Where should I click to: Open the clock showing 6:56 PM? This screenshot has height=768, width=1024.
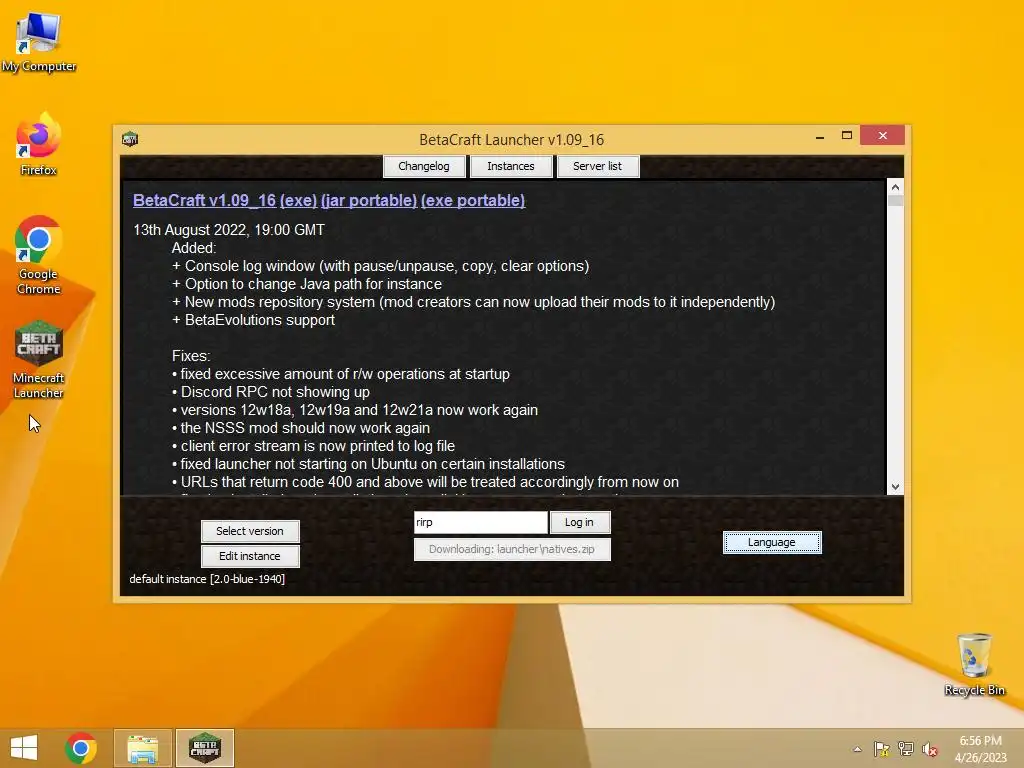980,749
